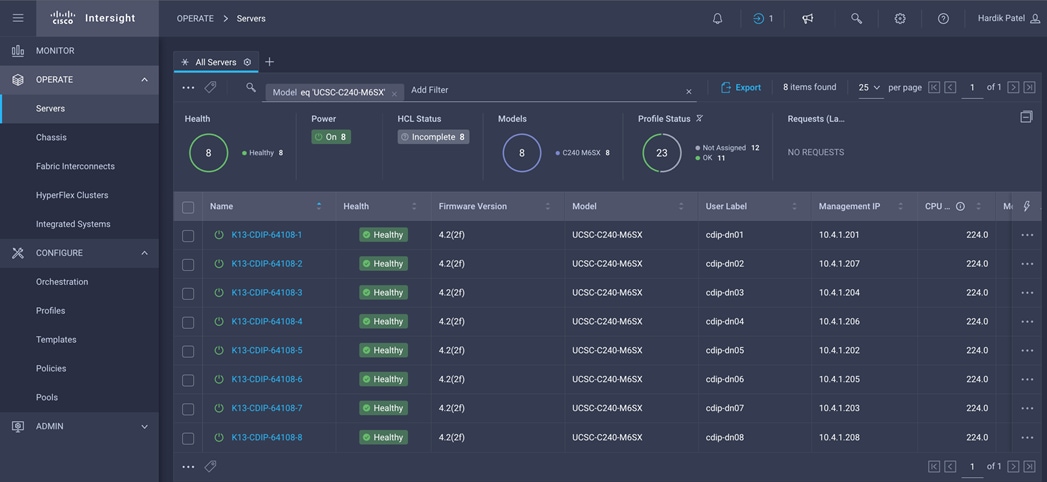Sort by the Health column
The height and width of the screenshot is (482, 1047).
415,206
